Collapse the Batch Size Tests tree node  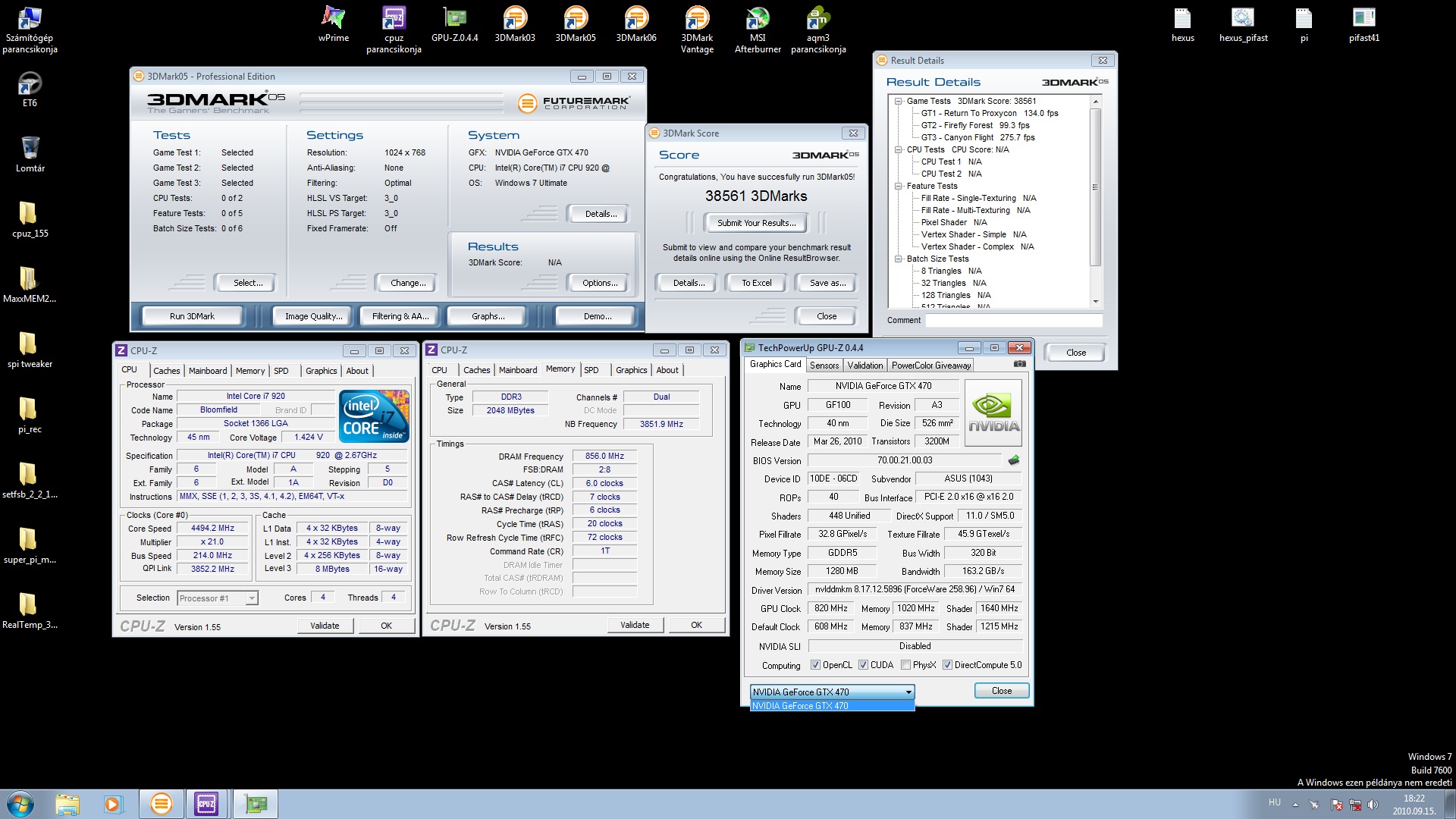point(898,259)
